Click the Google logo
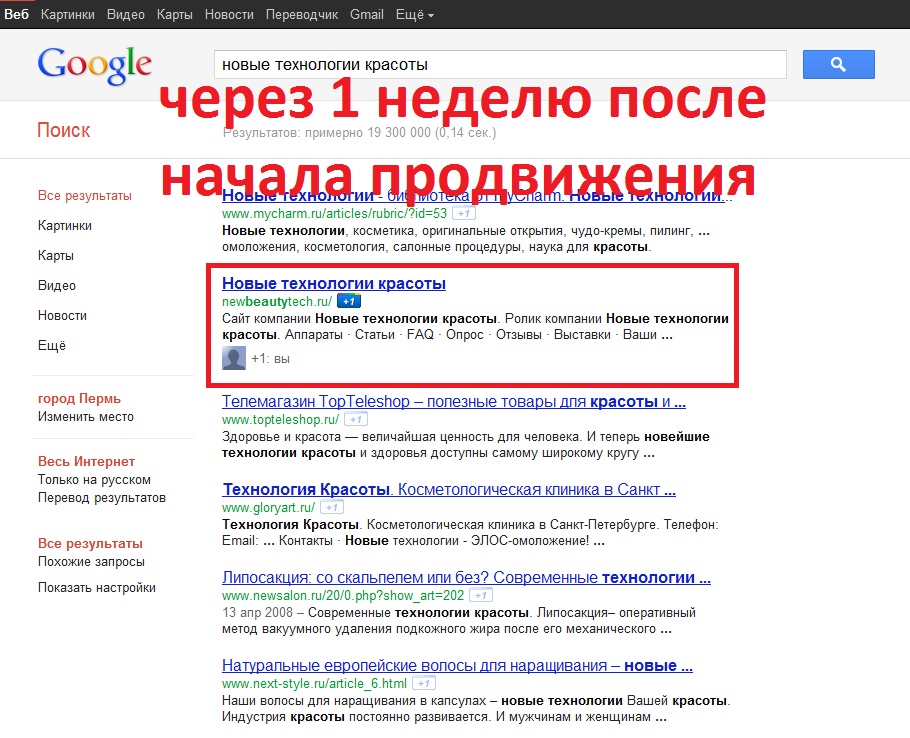The height and width of the screenshot is (738, 910). pyautogui.click(x=95, y=66)
